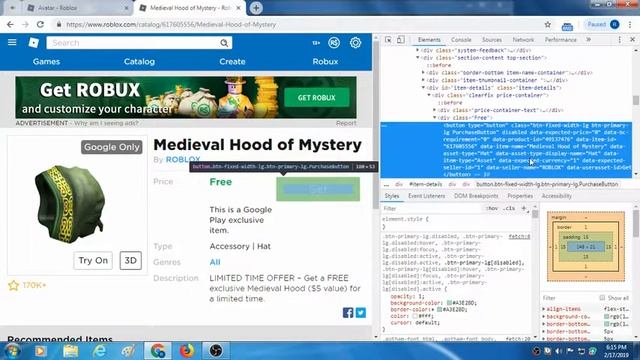Open File Explorer from the taskbar

pos(71,351)
